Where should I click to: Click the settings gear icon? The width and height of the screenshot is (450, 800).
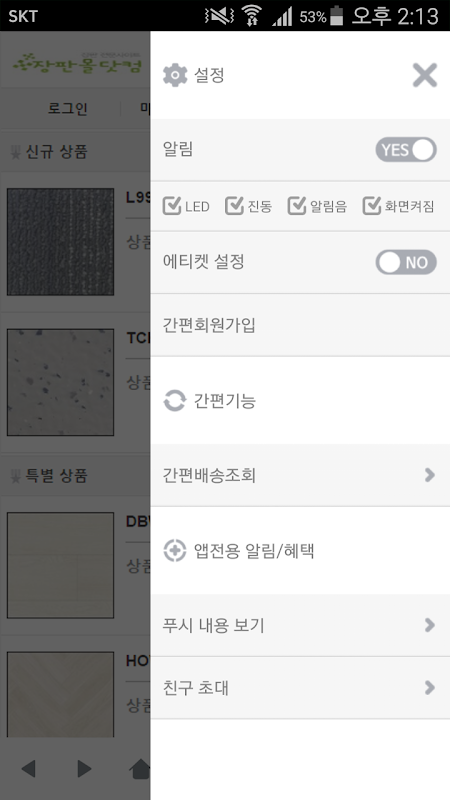tap(175, 76)
